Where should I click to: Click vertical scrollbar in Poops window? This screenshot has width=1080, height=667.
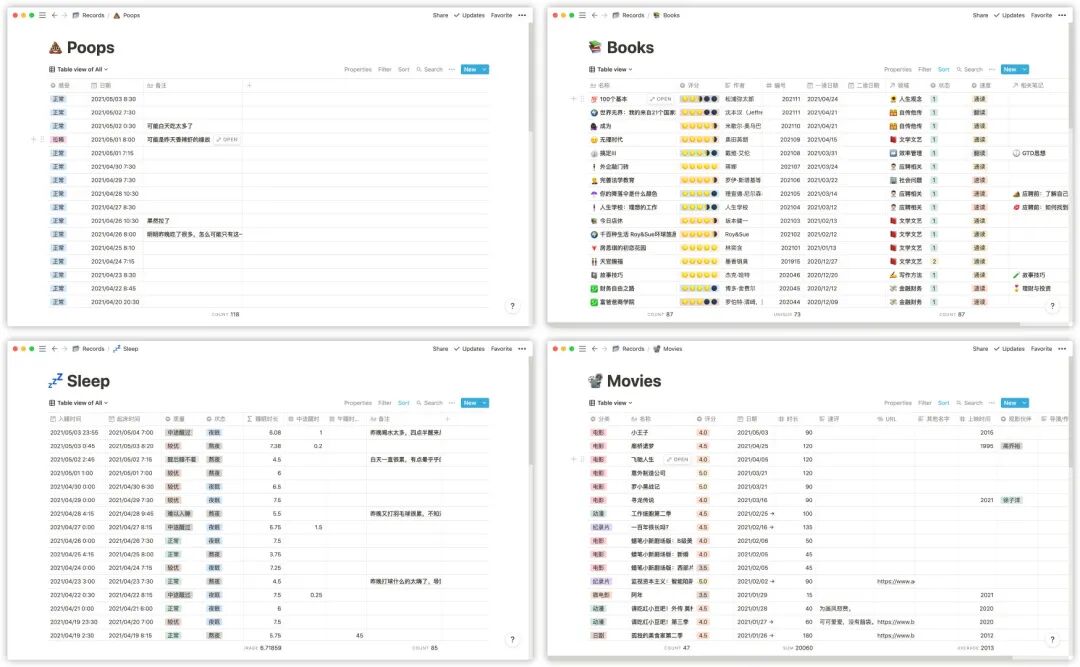(x=530, y=76)
